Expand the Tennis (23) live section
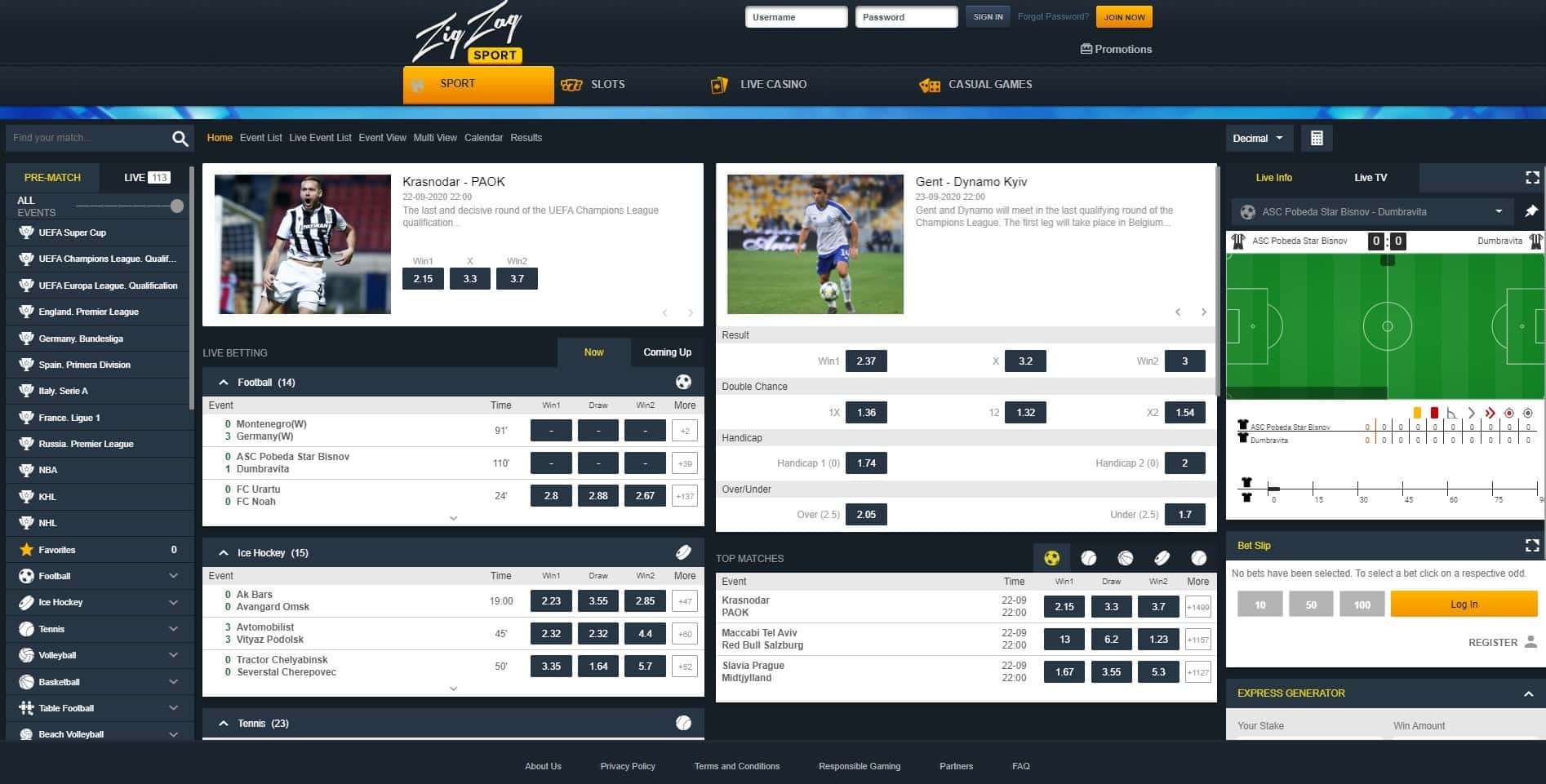The width and height of the screenshot is (1546, 784). pos(223,723)
